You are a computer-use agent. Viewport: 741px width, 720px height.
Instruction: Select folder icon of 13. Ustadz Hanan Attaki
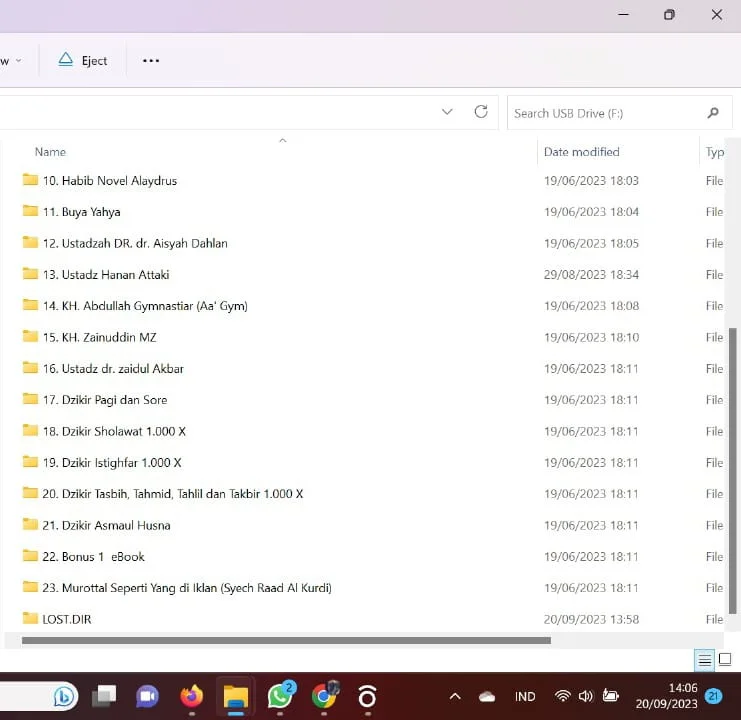pos(30,274)
